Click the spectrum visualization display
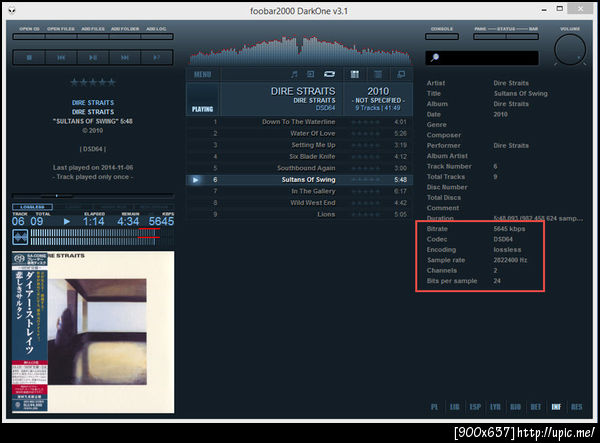This screenshot has height=443, width=600. (300, 50)
